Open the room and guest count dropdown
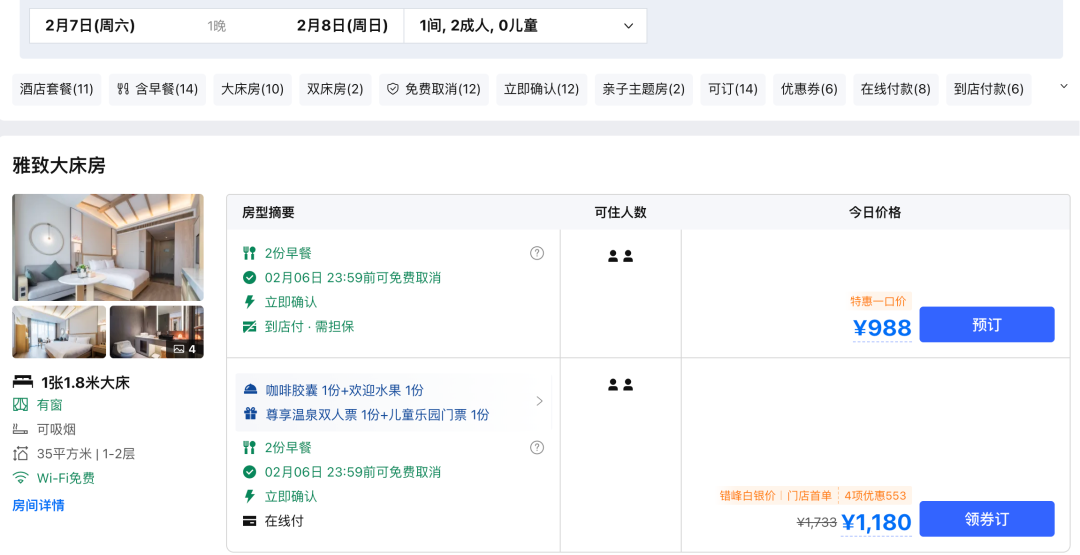Image resolution: width=1080 pixels, height=555 pixels. (526, 26)
